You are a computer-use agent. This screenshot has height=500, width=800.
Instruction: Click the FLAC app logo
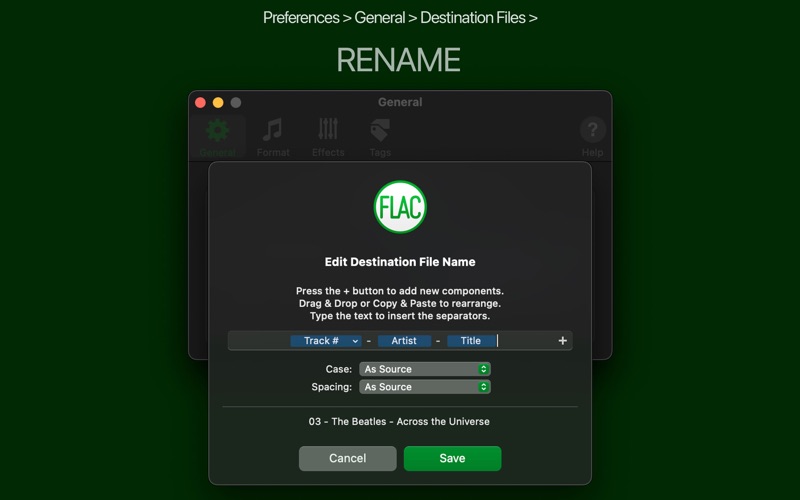[400, 207]
